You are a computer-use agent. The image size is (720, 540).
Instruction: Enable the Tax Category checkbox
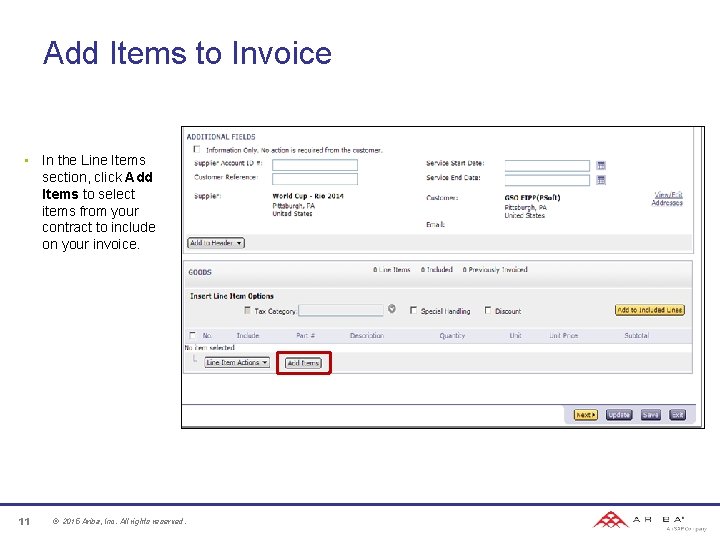pos(248,310)
